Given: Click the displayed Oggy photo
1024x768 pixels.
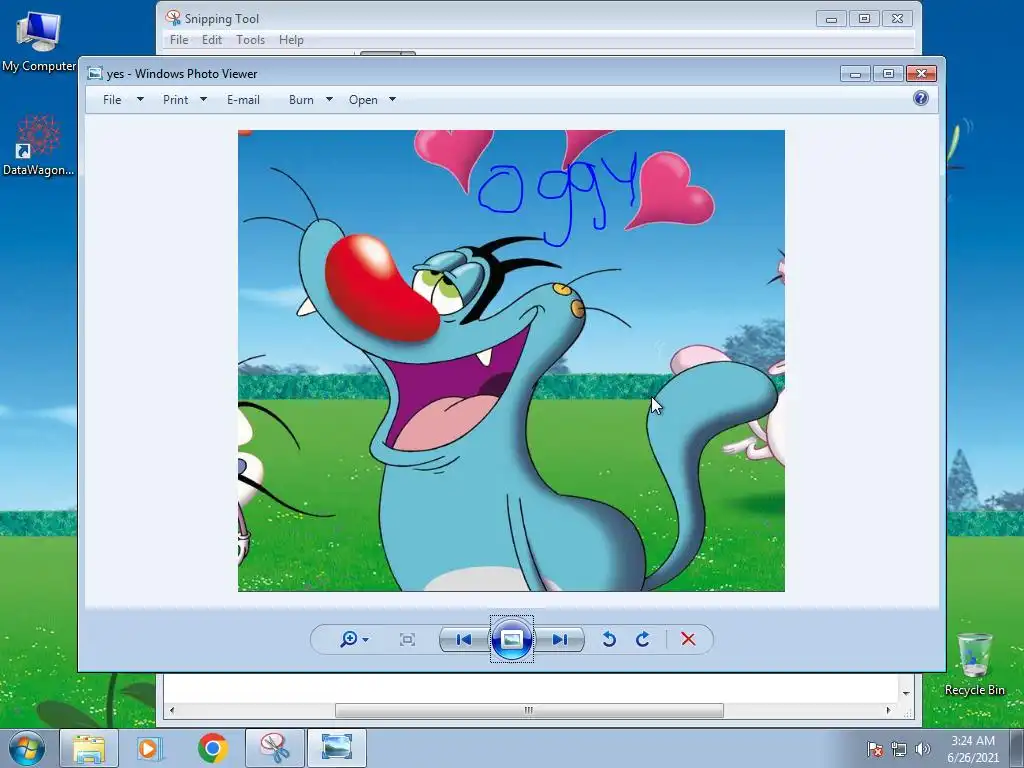Looking at the screenshot, I should pyautogui.click(x=511, y=360).
